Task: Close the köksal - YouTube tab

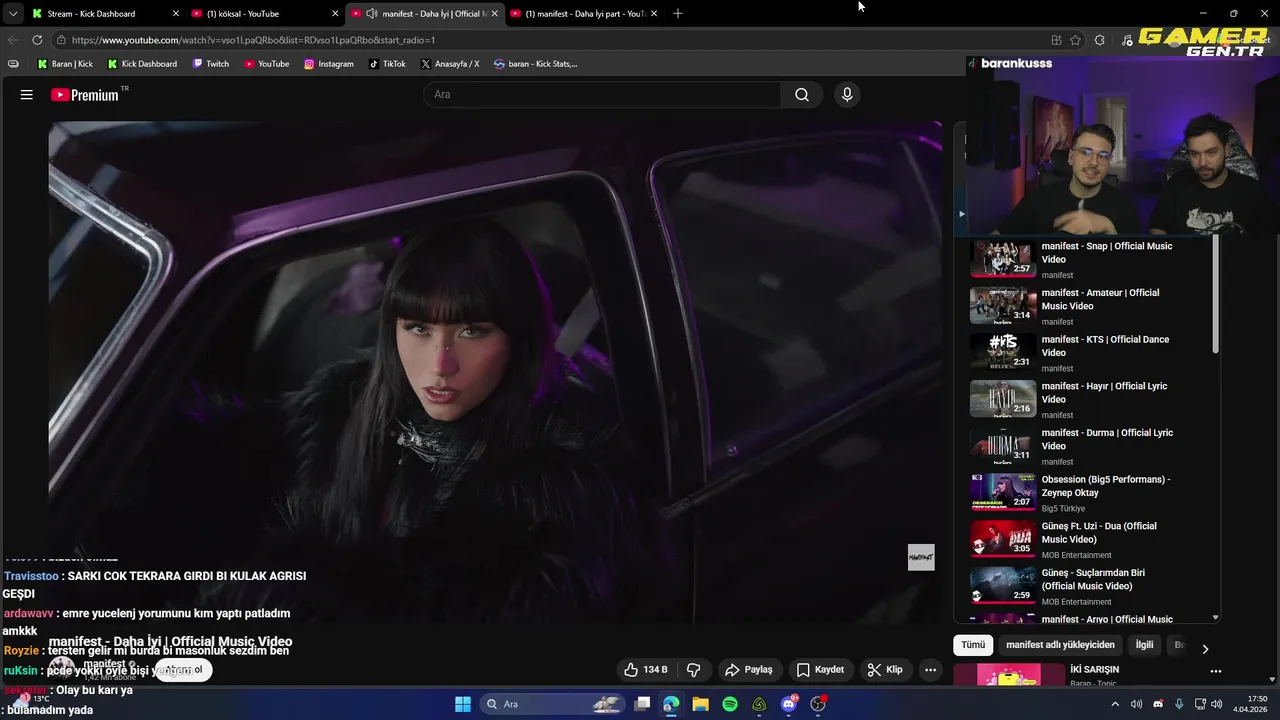Action: [334, 13]
